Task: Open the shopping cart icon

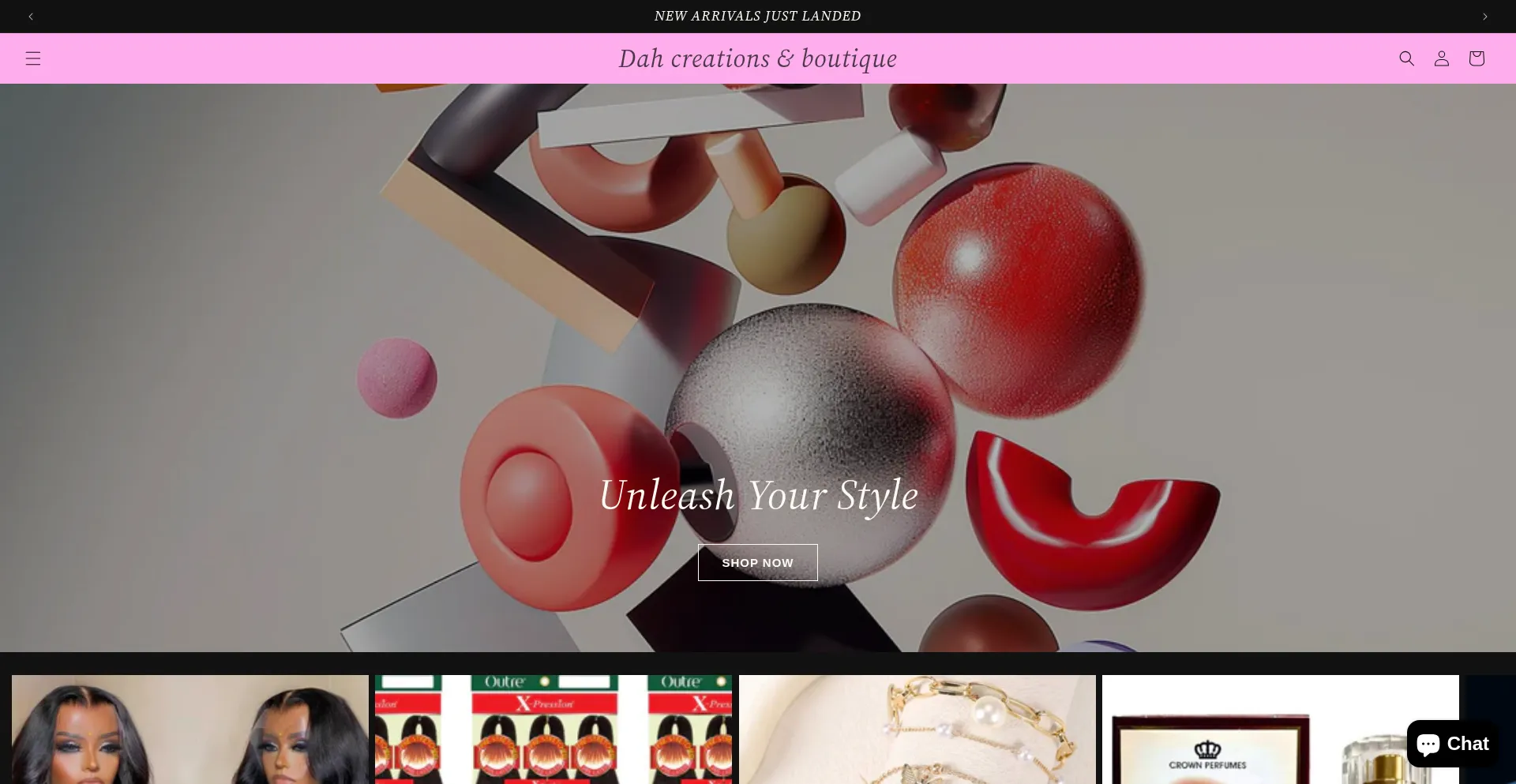Action: pyautogui.click(x=1476, y=58)
